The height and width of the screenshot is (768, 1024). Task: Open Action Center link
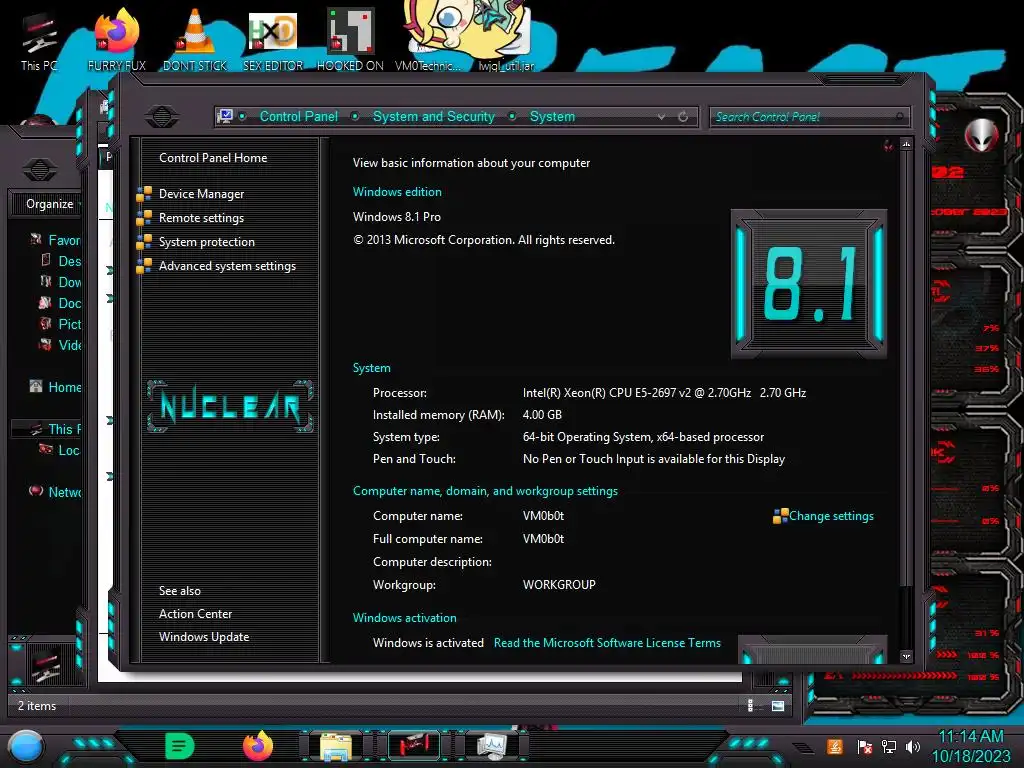[x=195, y=614]
